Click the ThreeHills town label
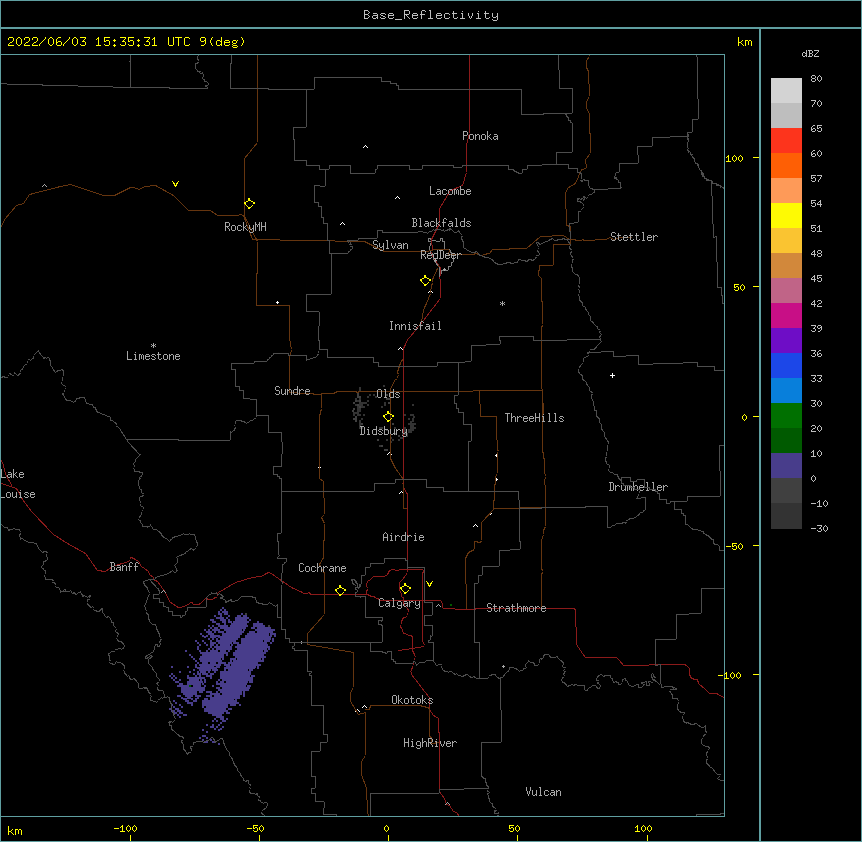Viewport: 862px width, 842px height. pyautogui.click(x=534, y=418)
